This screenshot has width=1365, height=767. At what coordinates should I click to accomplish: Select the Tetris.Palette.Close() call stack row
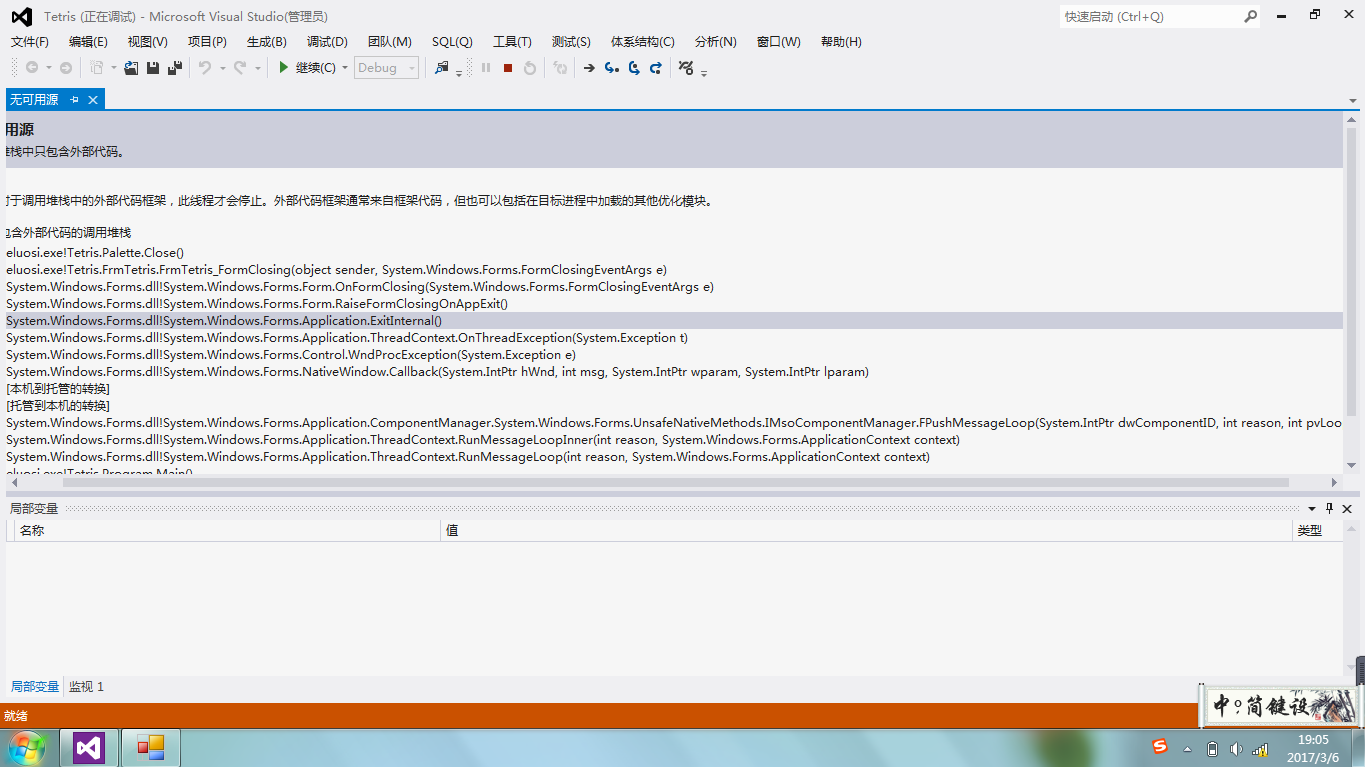click(x=674, y=253)
